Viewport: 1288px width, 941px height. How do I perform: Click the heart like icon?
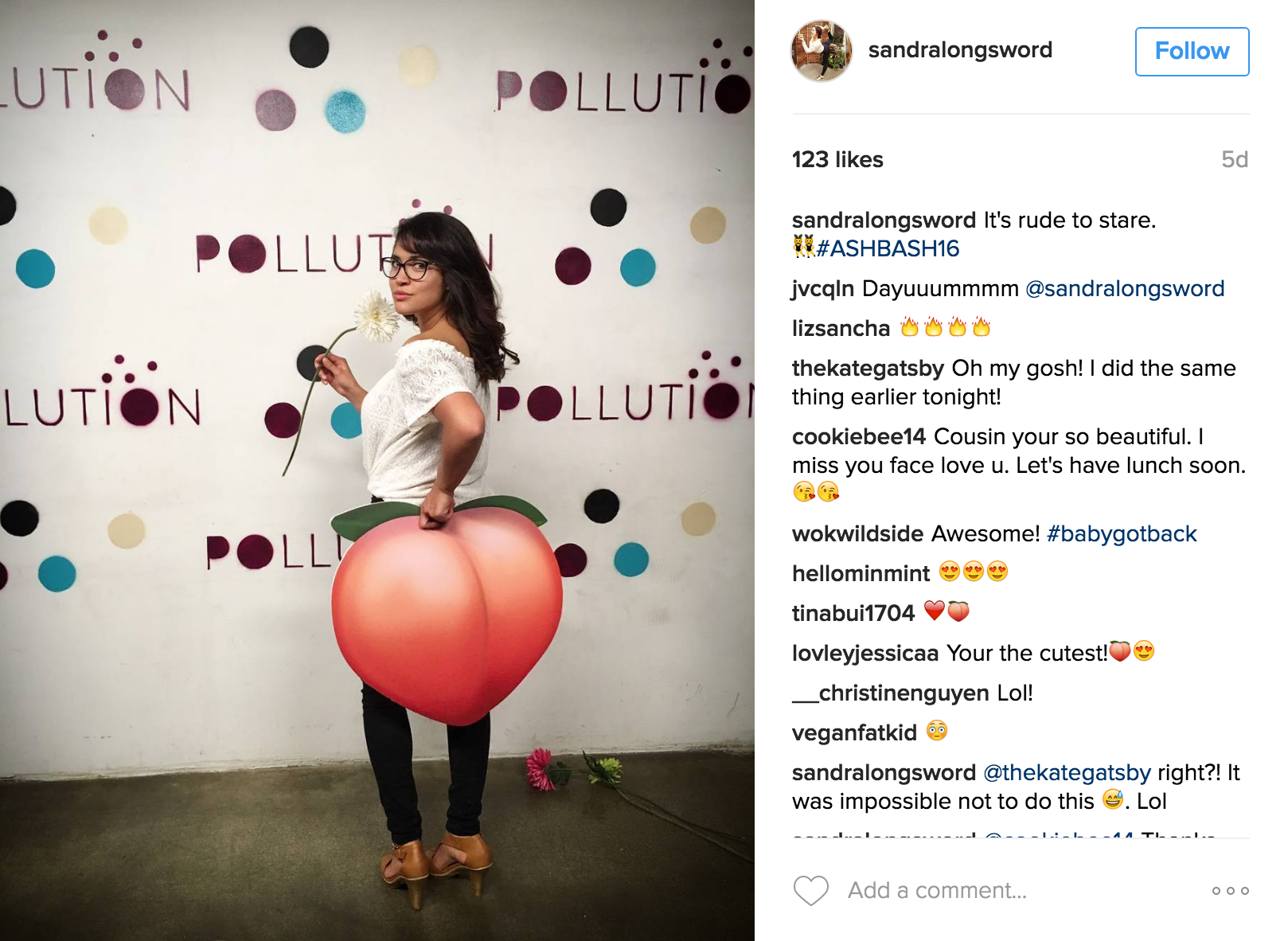[x=811, y=890]
